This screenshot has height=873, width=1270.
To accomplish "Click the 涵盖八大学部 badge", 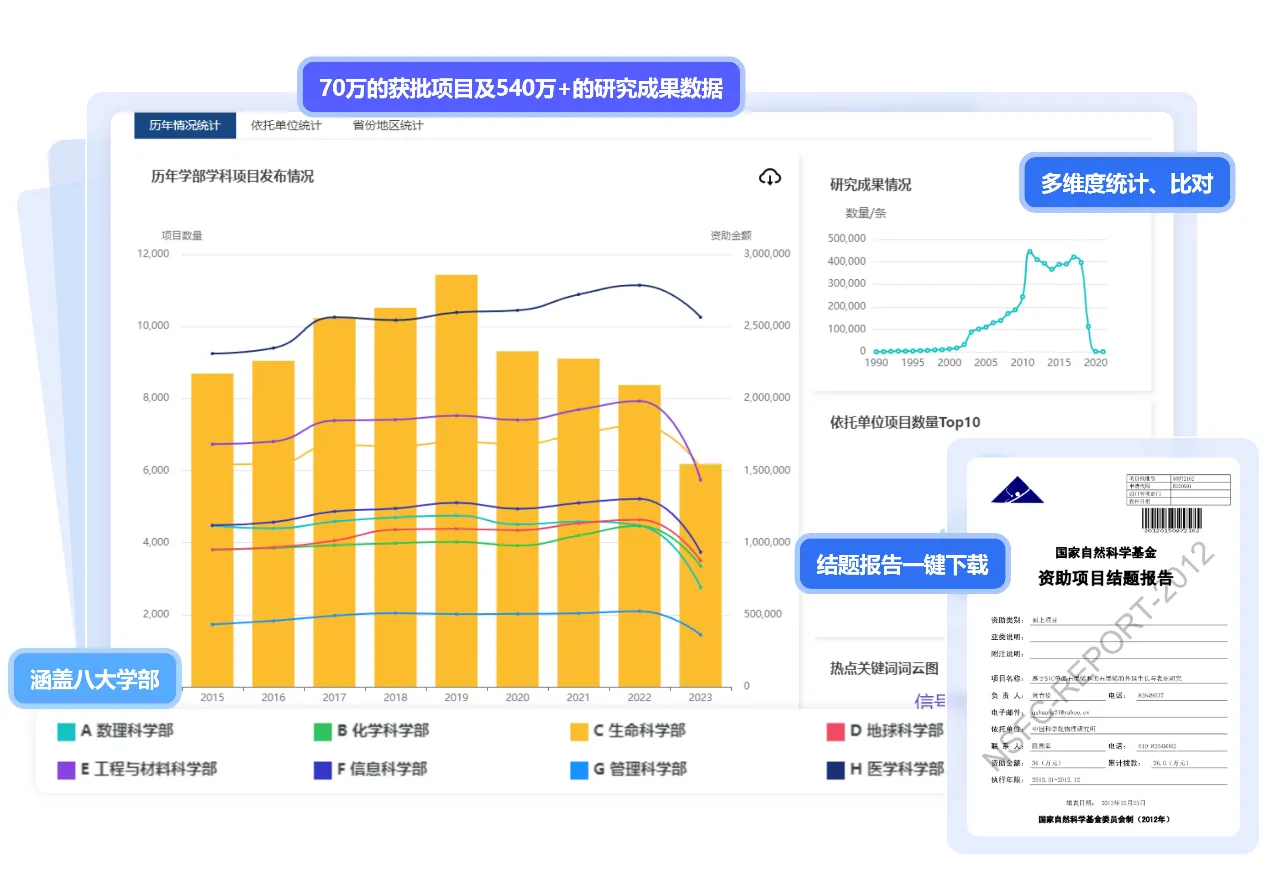I will point(94,678).
